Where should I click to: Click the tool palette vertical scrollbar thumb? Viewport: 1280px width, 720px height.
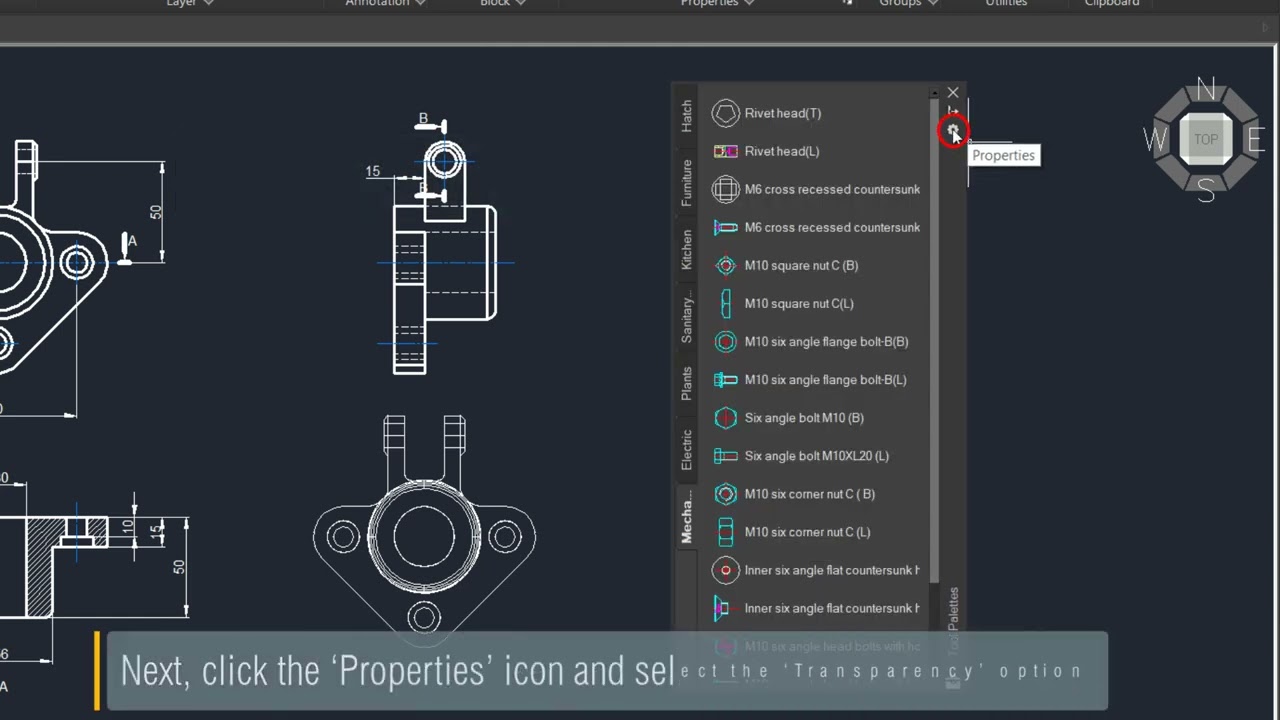tap(934, 340)
